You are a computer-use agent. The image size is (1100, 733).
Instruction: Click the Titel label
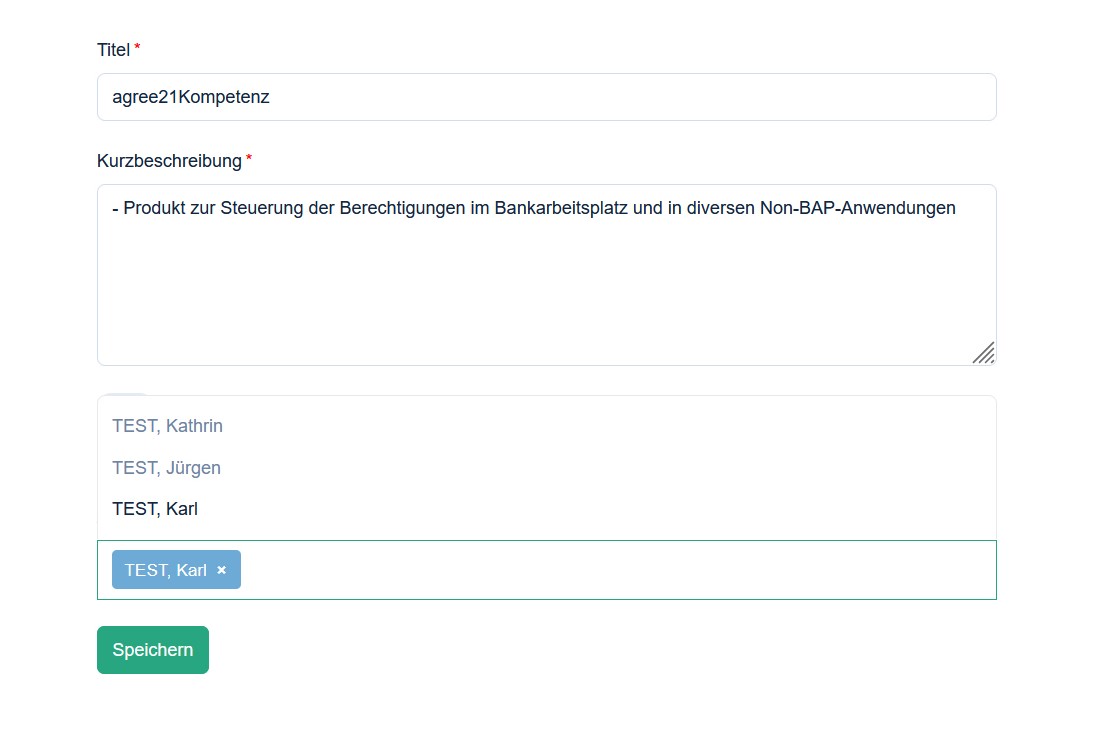click(x=114, y=50)
